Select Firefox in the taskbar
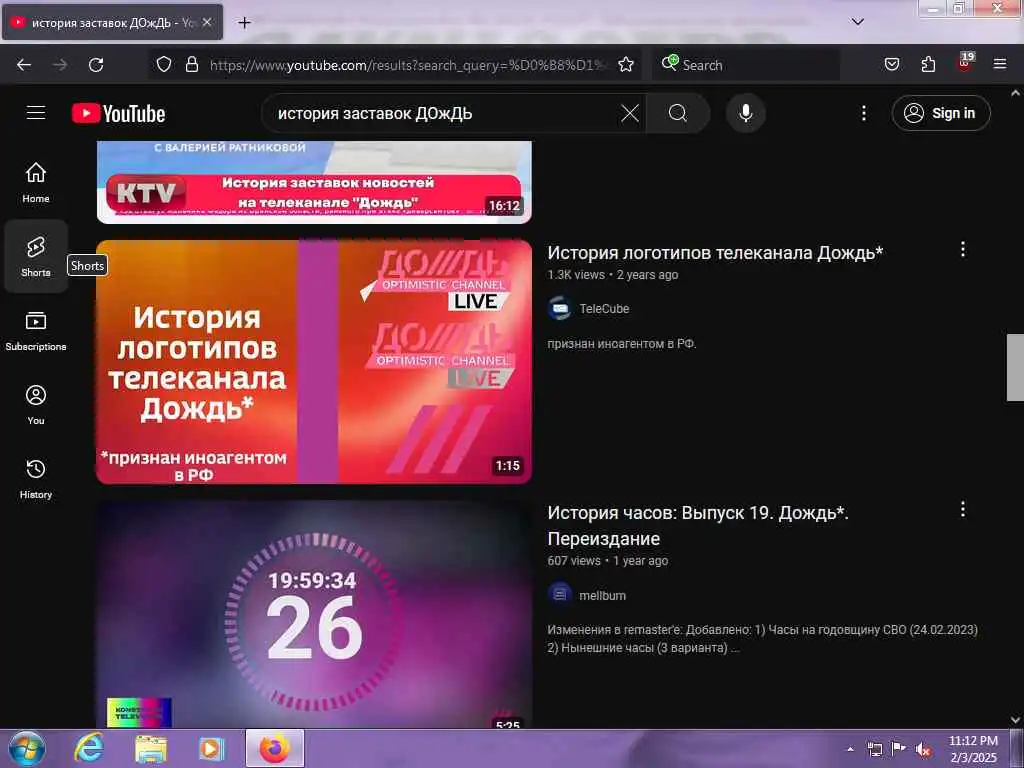 275,748
